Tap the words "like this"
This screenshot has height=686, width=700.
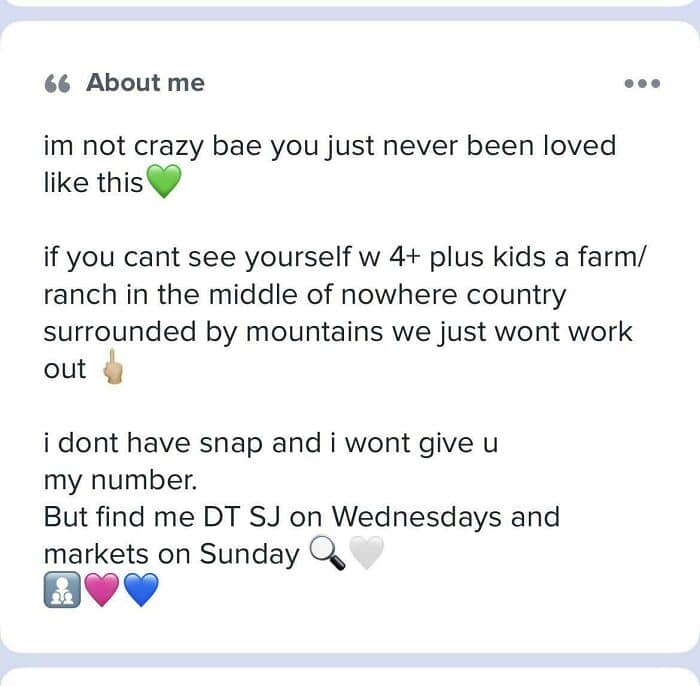[93, 184]
